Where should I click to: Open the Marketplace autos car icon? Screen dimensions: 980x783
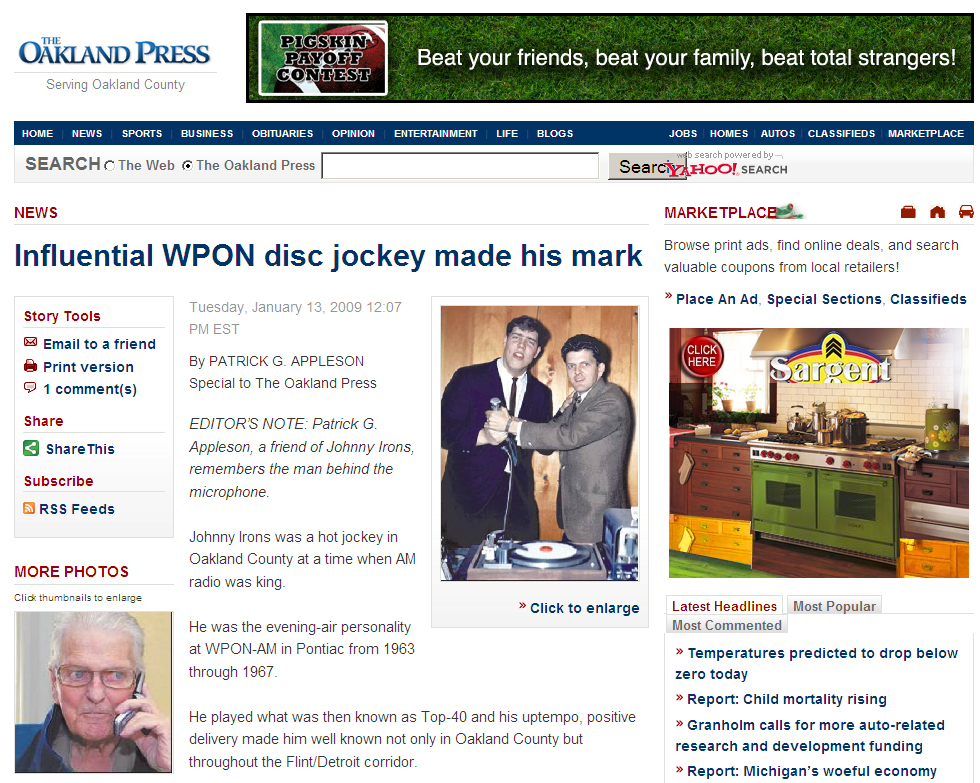pos(966,212)
